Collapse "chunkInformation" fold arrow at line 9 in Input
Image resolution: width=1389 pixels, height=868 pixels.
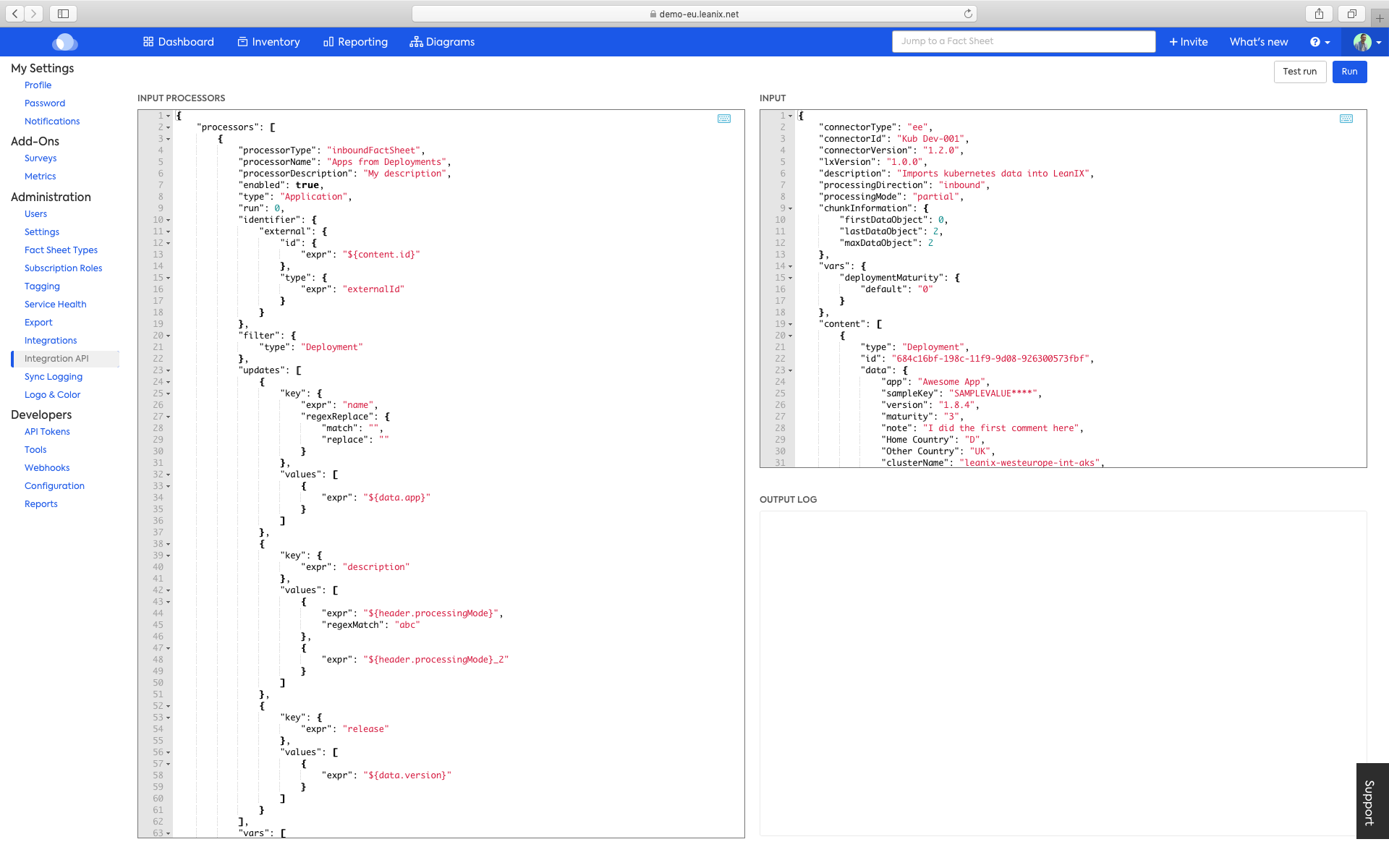coord(791,208)
